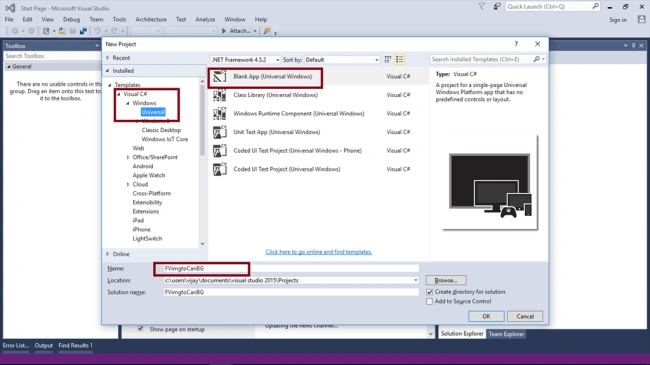650x365 pixels.
Task: Open the New Project help question mark
Action: (516, 44)
